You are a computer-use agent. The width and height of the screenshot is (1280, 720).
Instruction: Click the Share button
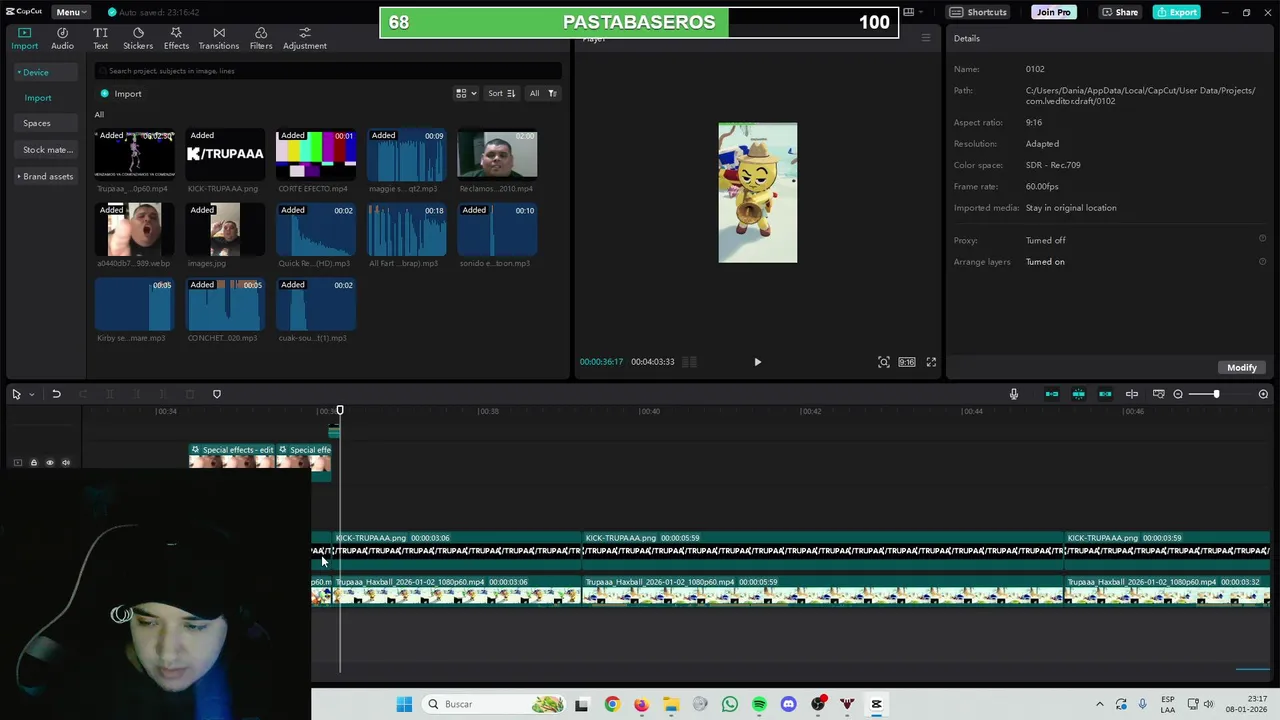(x=1120, y=12)
